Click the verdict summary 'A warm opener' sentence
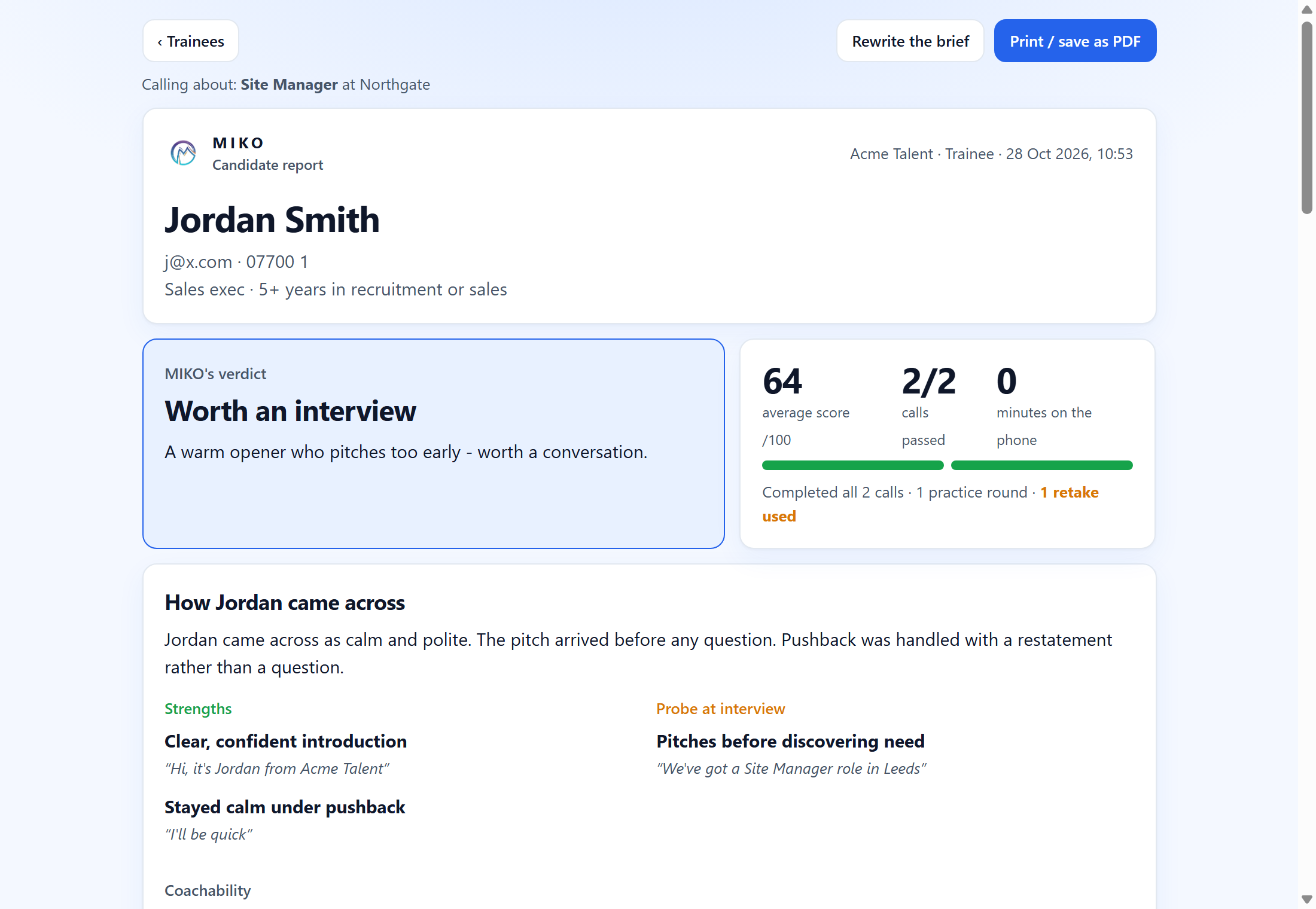The width and height of the screenshot is (1316, 909). pyautogui.click(x=406, y=452)
